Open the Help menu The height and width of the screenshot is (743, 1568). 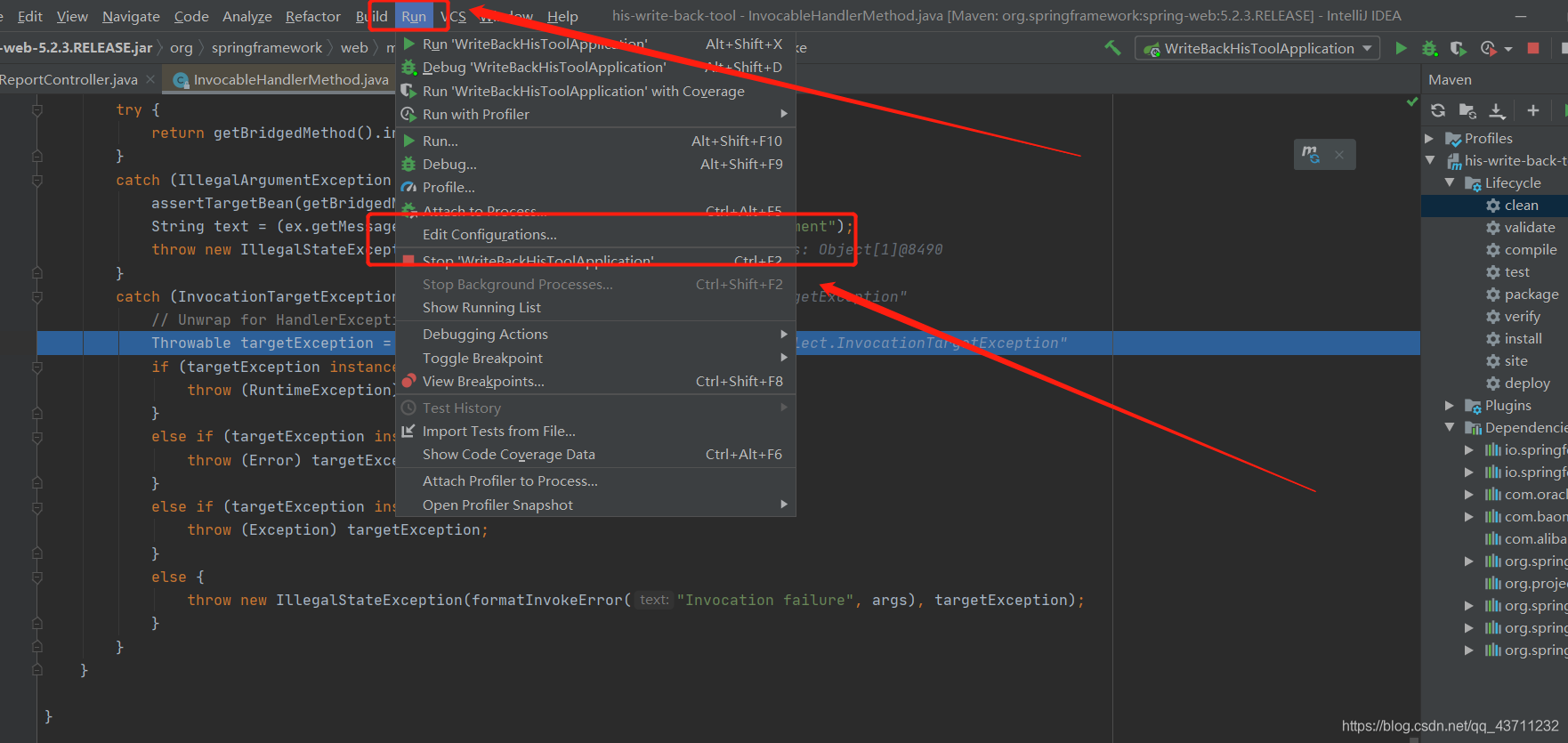coord(562,16)
